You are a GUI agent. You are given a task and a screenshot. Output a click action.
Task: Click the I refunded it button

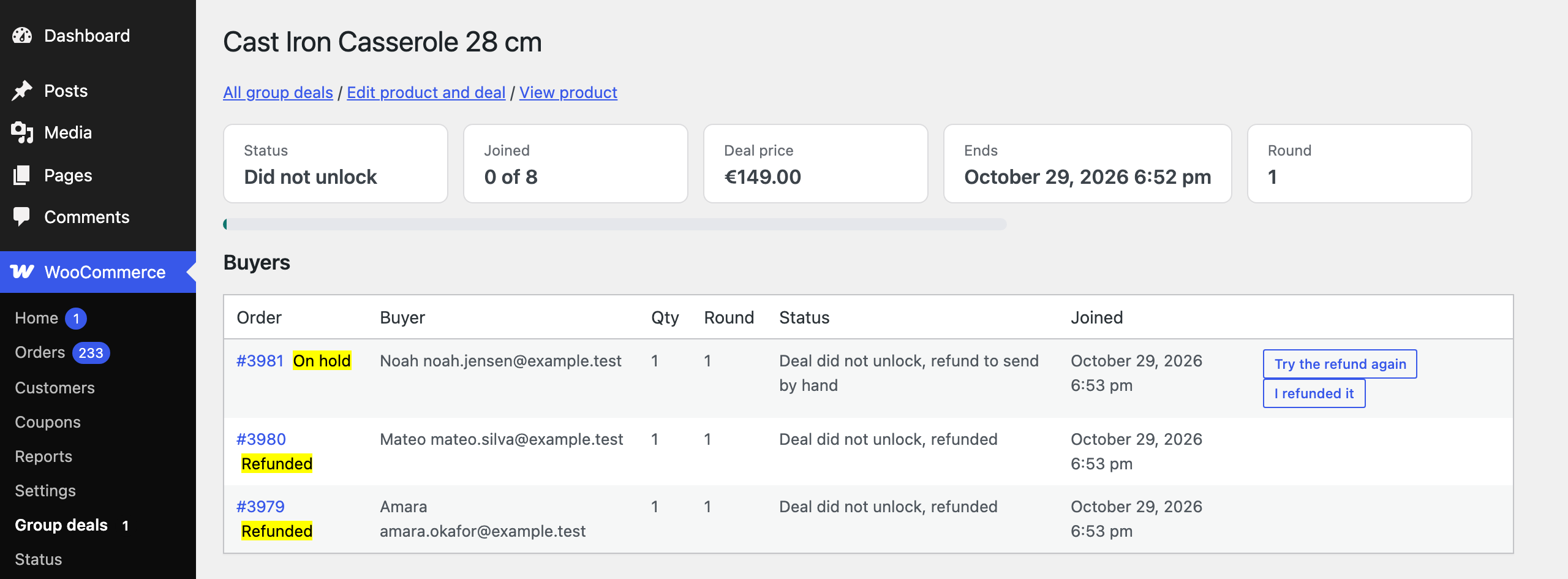pyautogui.click(x=1314, y=393)
